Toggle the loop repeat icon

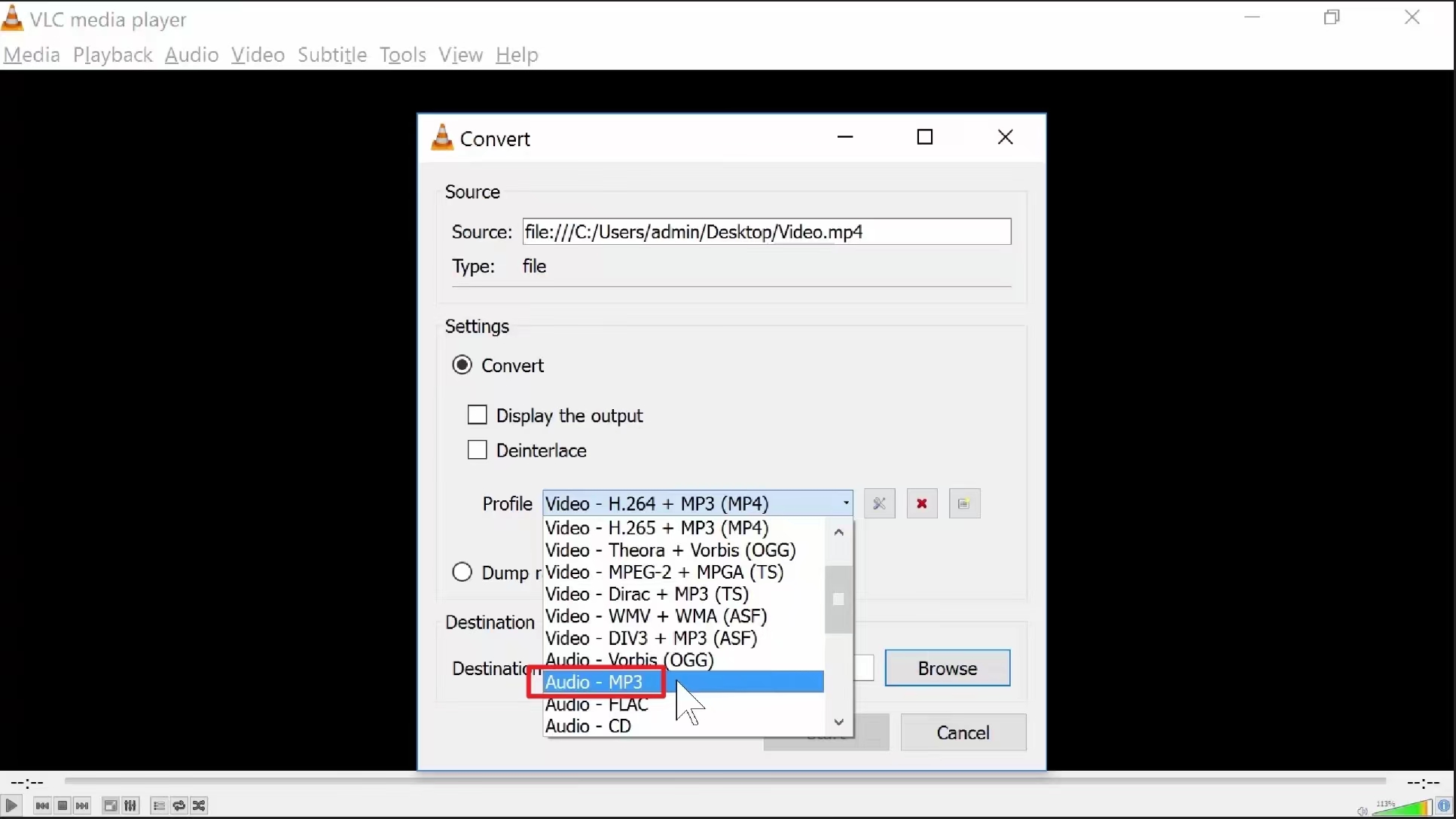pos(179,805)
